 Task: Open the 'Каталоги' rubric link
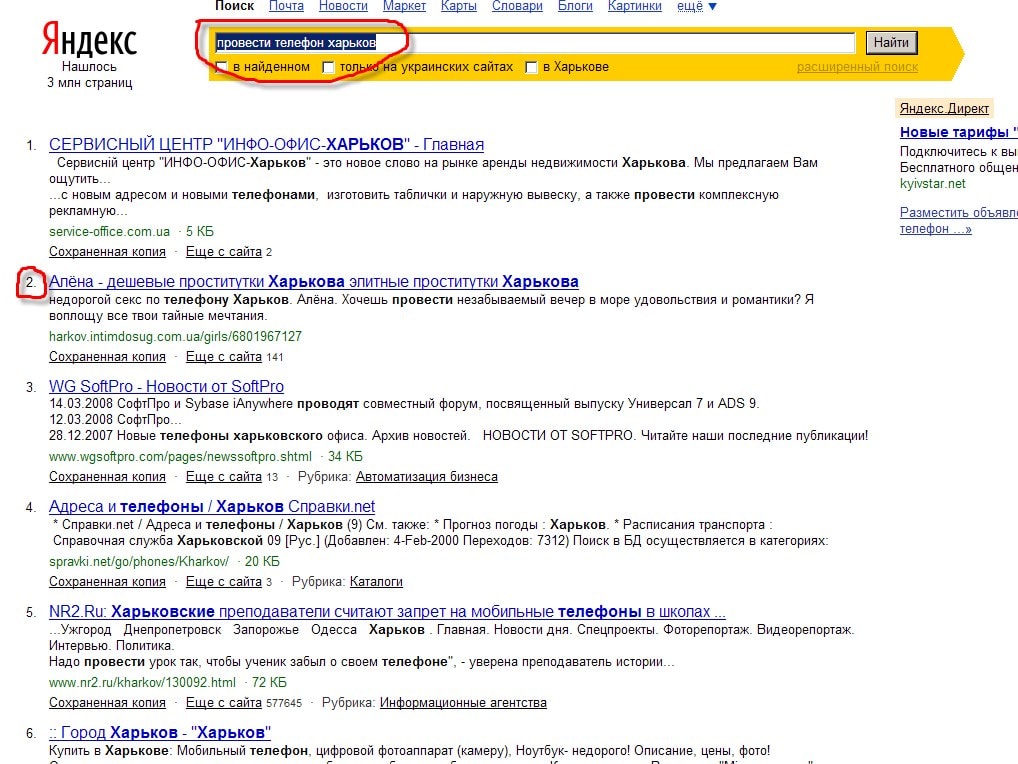[376, 582]
